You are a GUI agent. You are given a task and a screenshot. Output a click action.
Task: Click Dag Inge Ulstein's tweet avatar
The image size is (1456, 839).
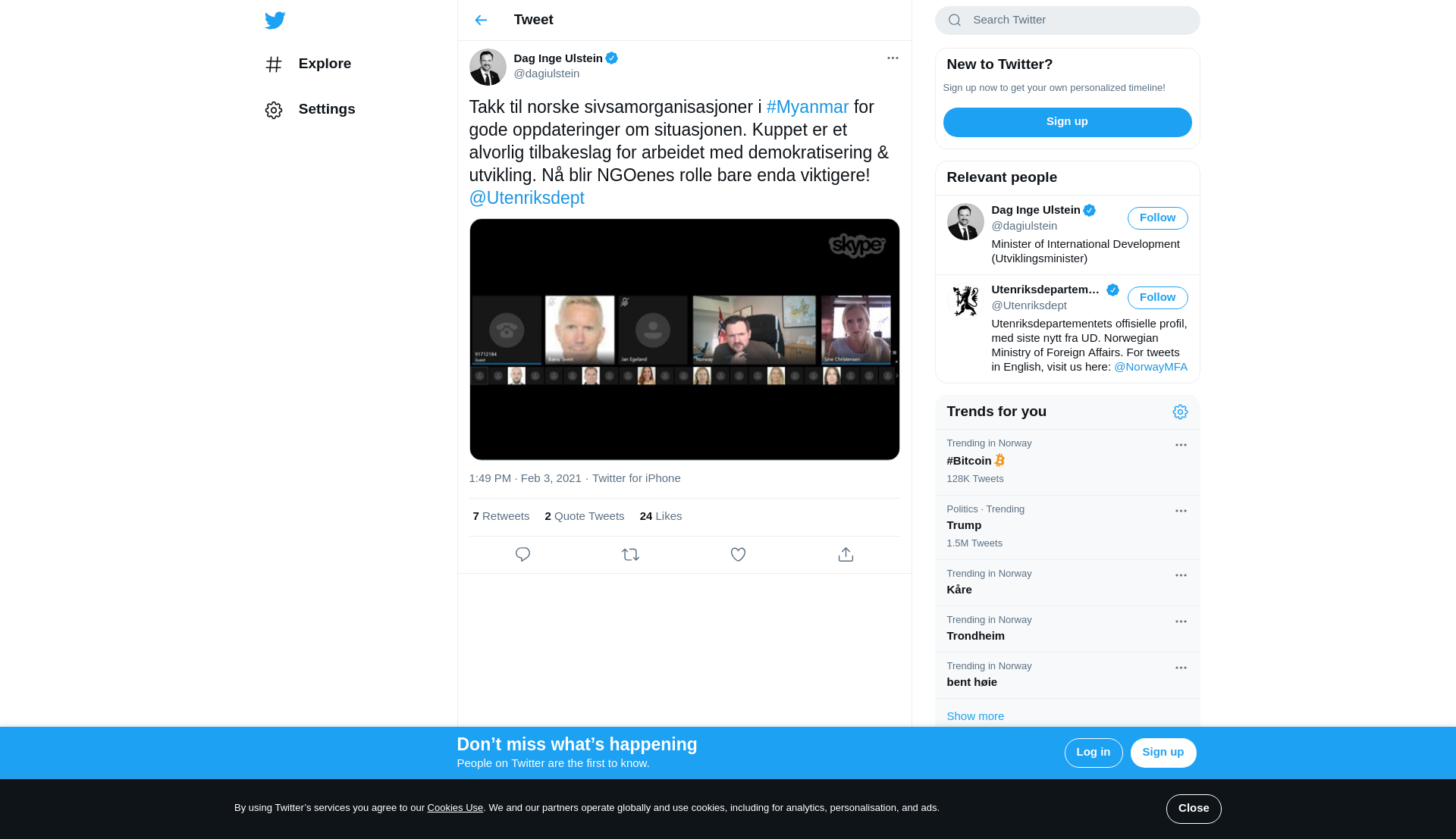coord(488,67)
